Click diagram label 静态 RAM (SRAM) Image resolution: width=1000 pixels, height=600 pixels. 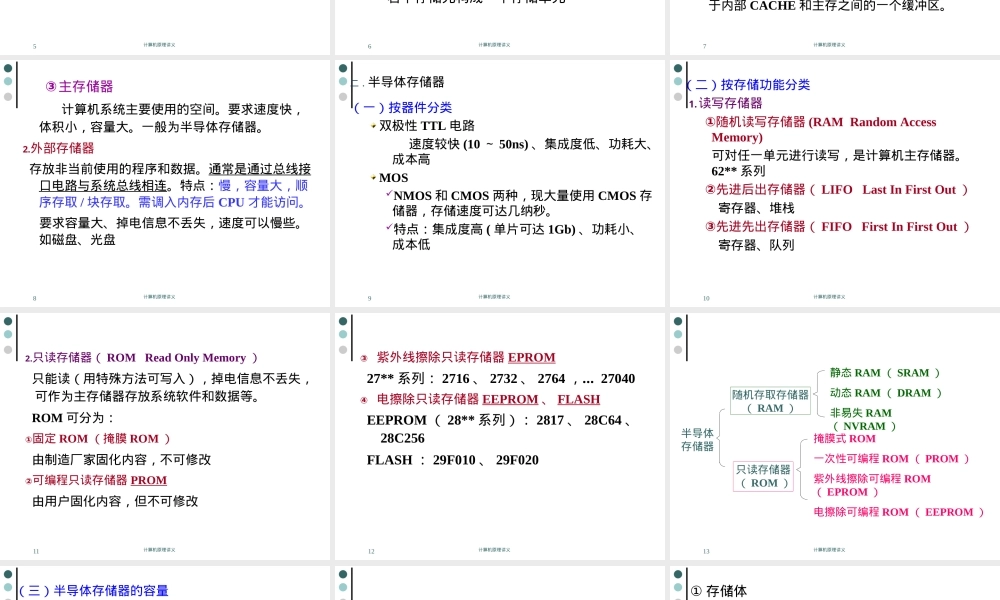pyautogui.click(x=885, y=372)
